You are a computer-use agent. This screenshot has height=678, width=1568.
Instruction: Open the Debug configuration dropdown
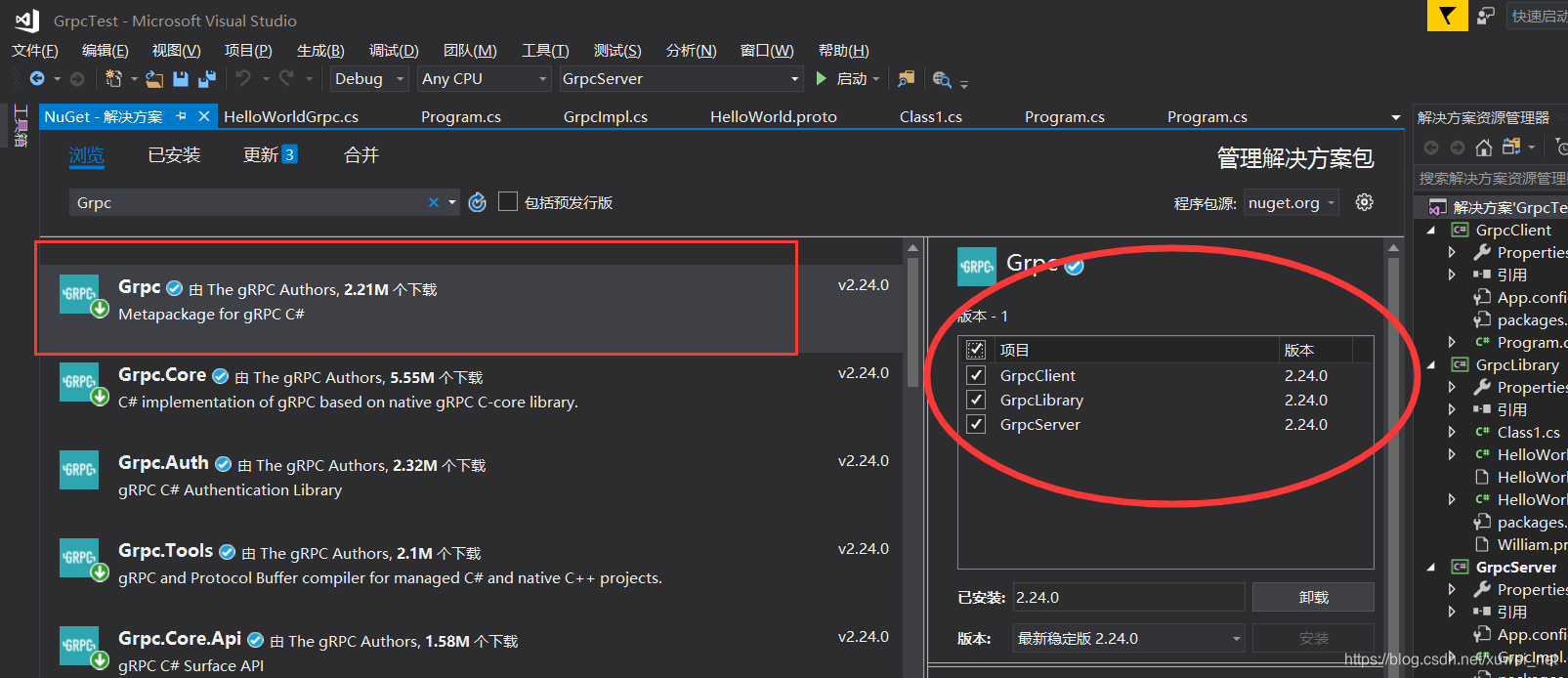pyautogui.click(x=368, y=79)
